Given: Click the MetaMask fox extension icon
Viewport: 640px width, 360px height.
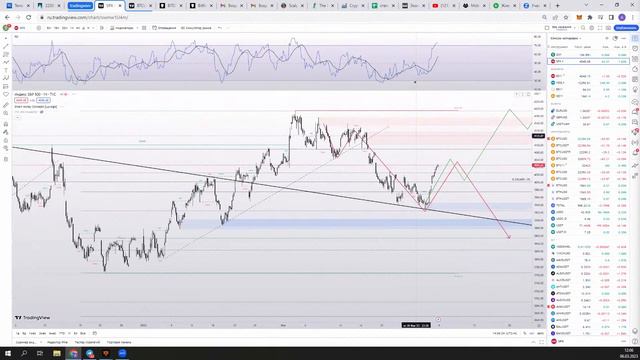Looking at the screenshot, I should coord(579,18).
